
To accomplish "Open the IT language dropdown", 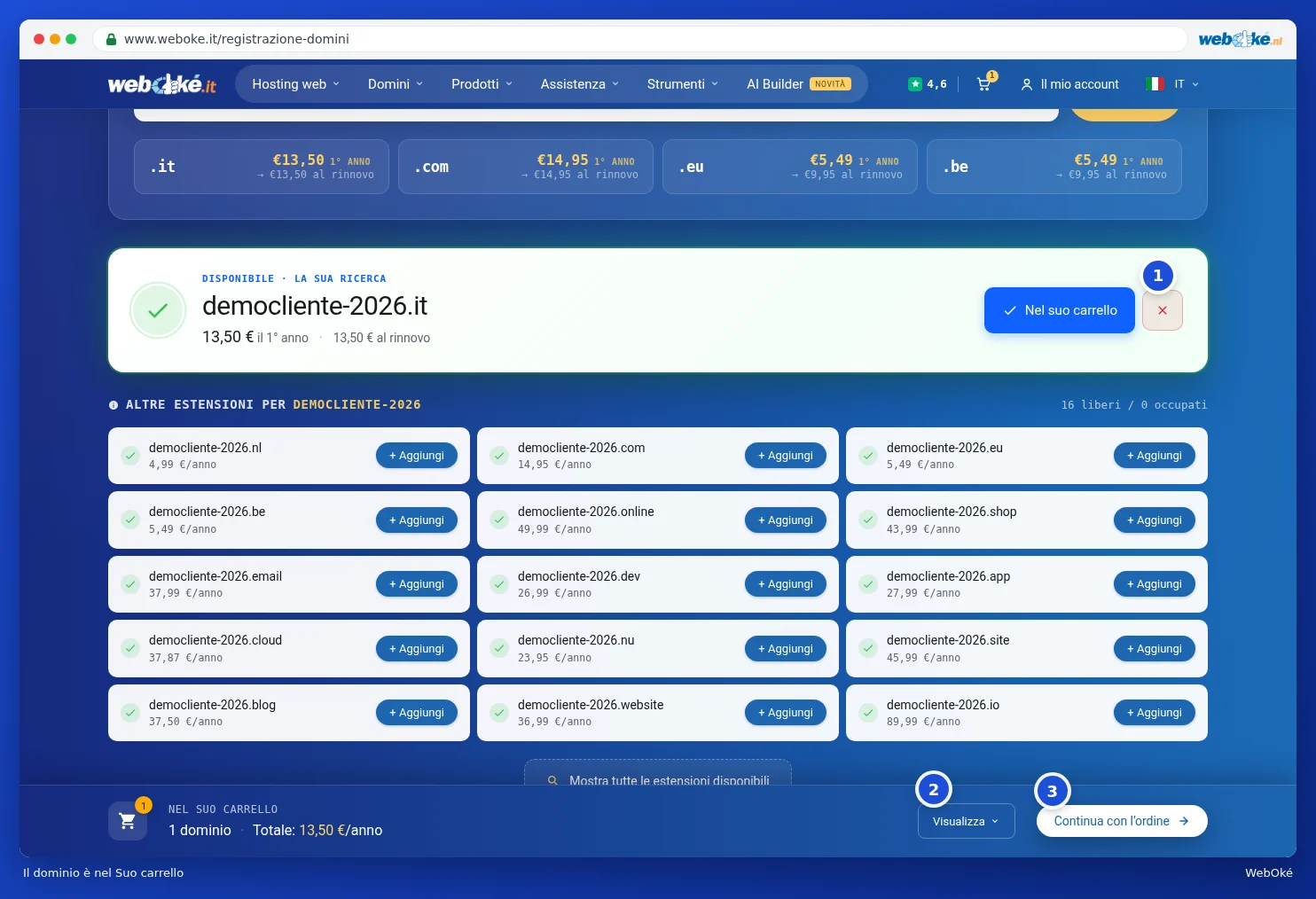I will tap(1187, 84).
